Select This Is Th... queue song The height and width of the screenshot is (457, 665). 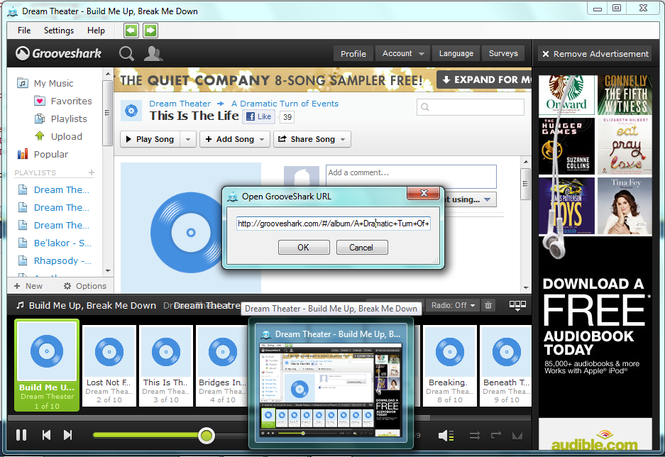(x=166, y=366)
